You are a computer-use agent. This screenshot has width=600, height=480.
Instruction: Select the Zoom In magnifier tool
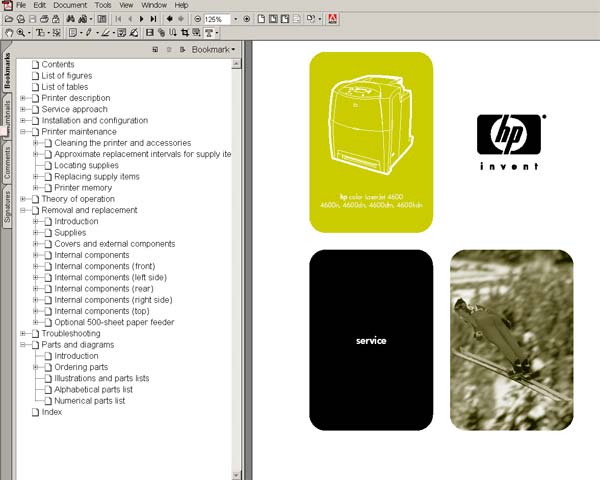click(x=21, y=33)
